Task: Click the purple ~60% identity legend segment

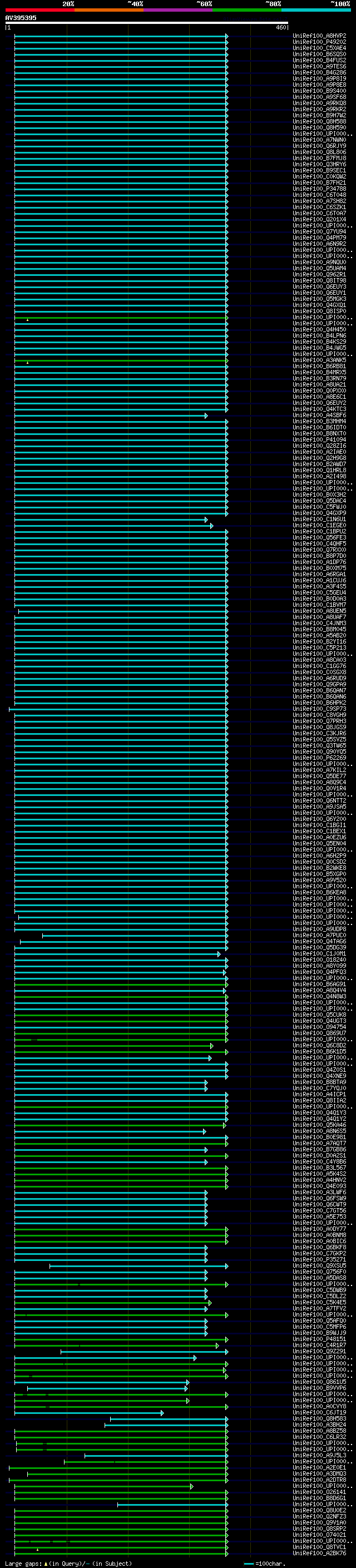Action: click(x=179, y=10)
